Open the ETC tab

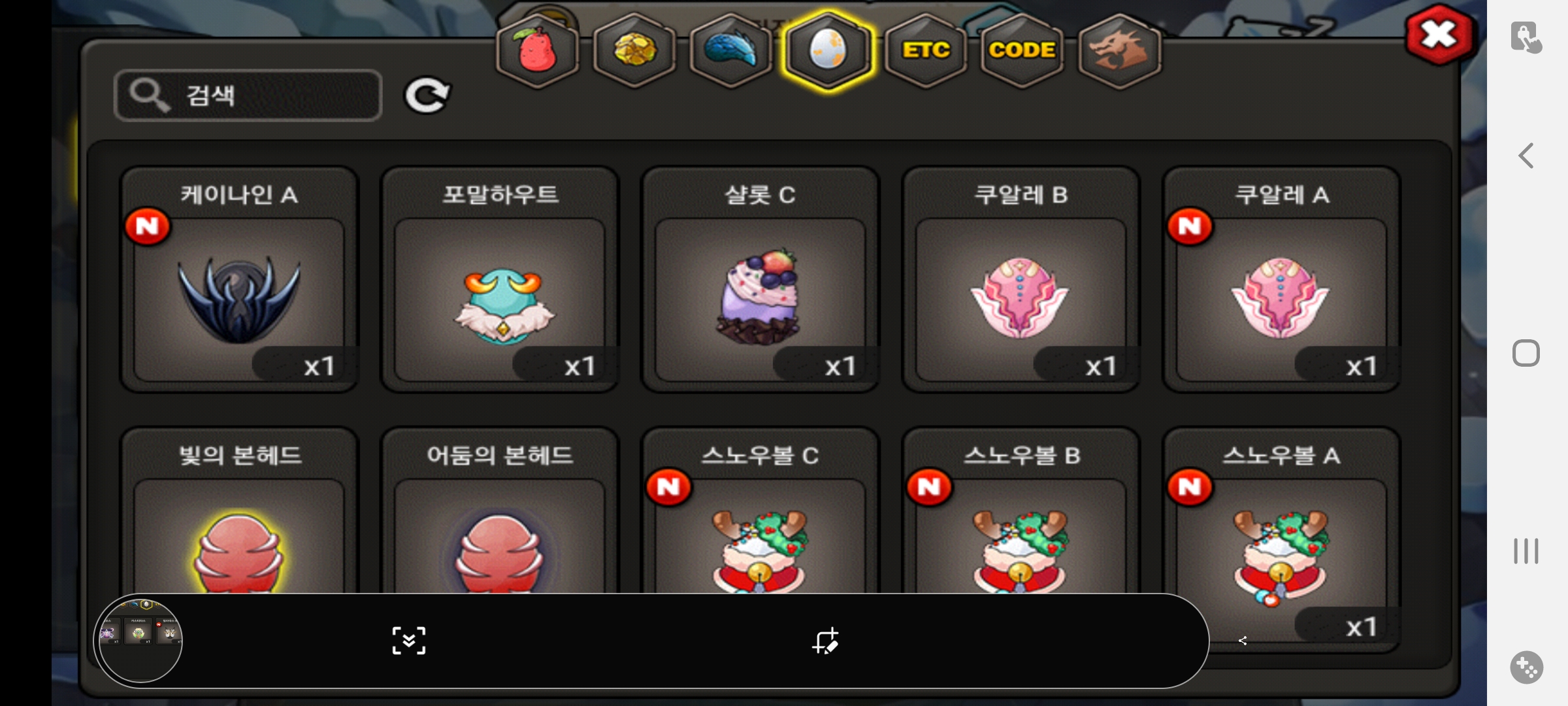926,50
